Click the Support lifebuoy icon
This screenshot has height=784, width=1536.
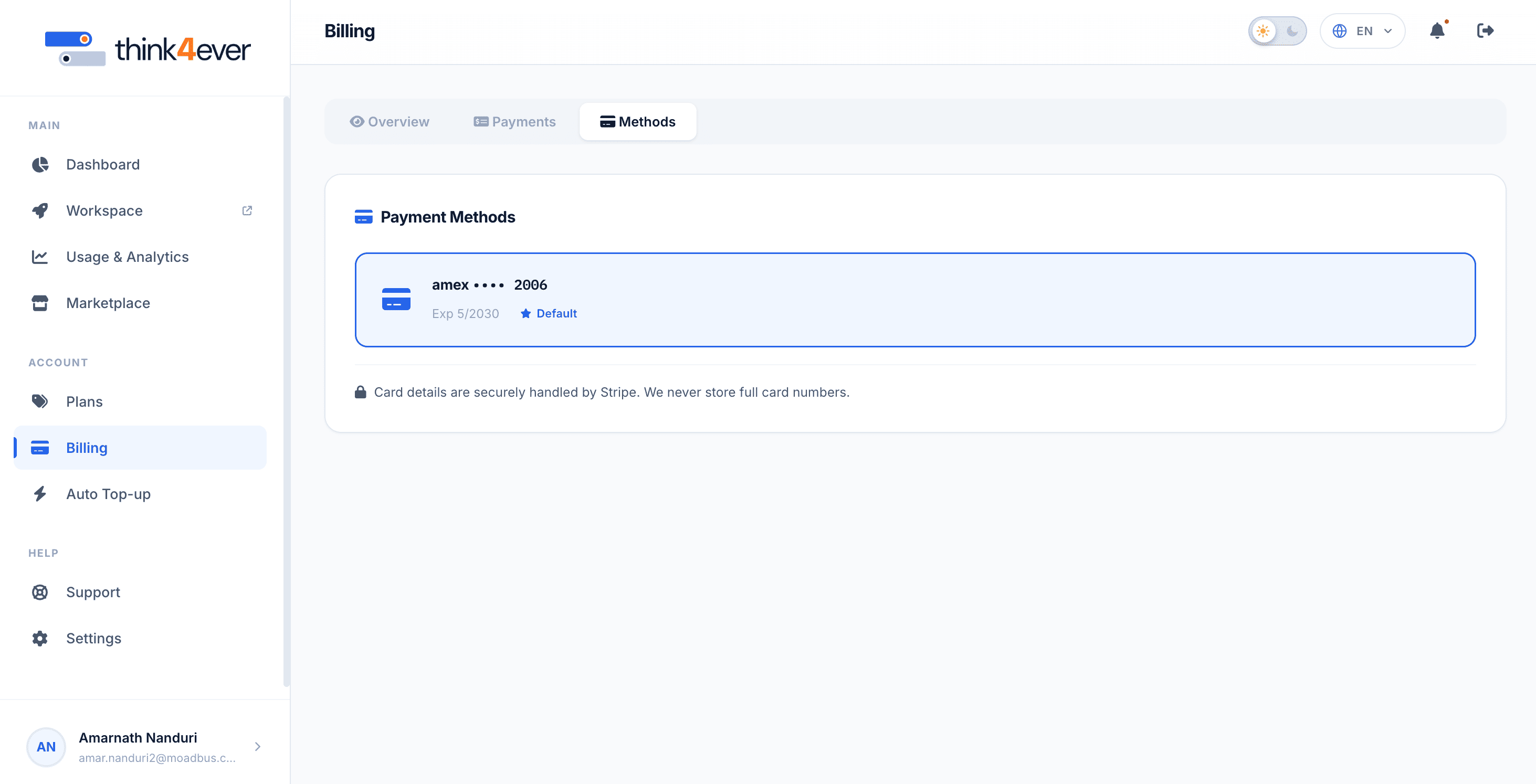pyautogui.click(x=40, y=592)
